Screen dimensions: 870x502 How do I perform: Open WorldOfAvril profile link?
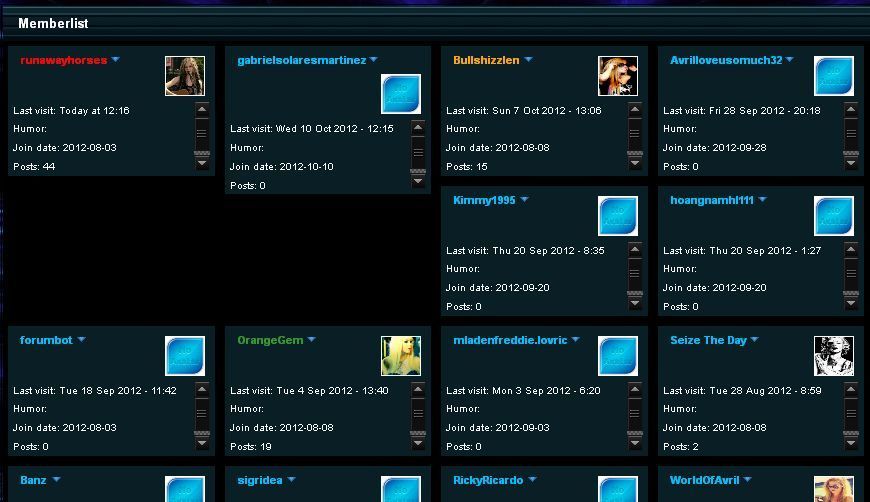pyautogui.click(x=704, y=480)
